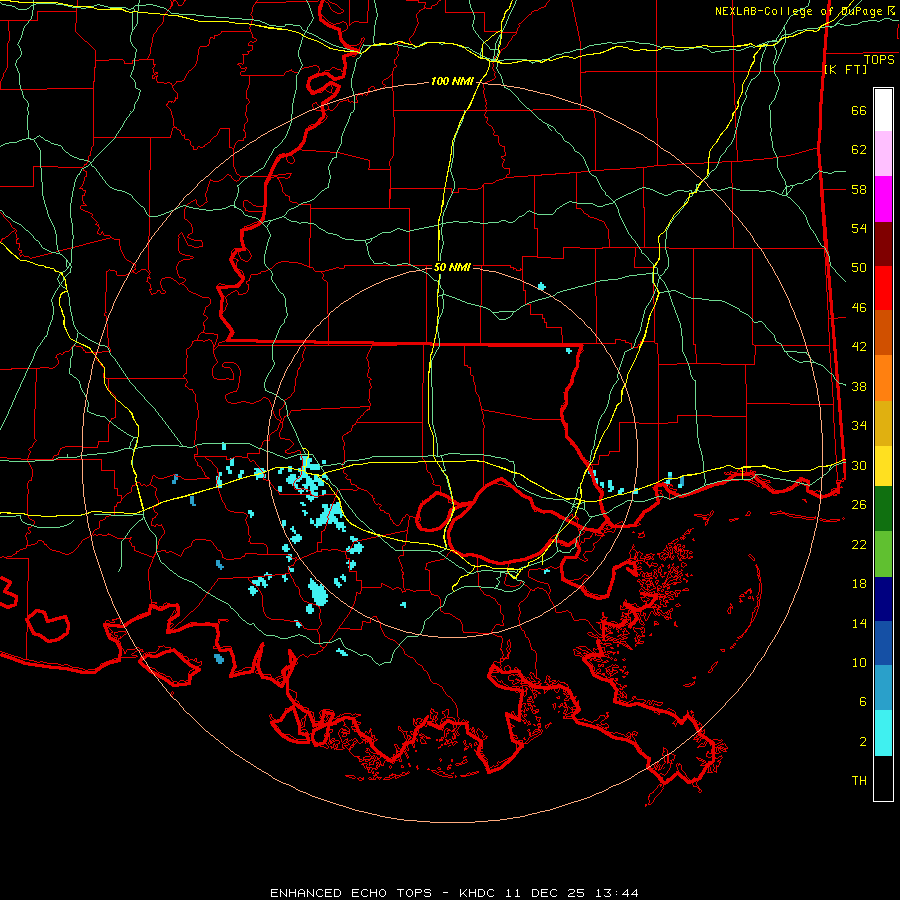Screen dimensions: 900x900
Task: Click the 'TH' legend label
Action: [859, 781]
